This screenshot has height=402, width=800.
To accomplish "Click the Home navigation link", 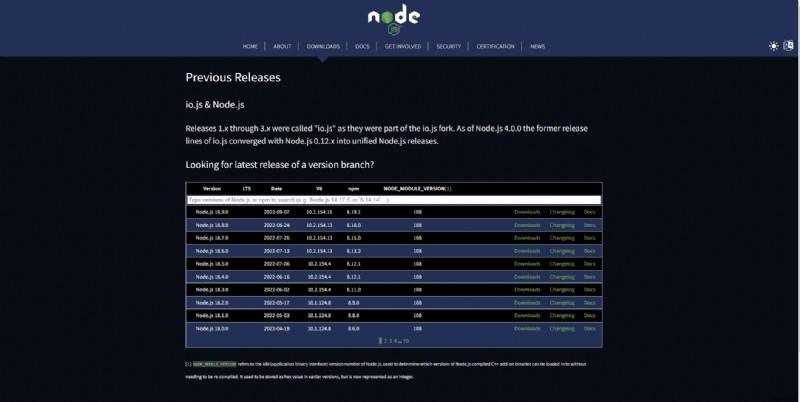I will (x=250, y=46).
